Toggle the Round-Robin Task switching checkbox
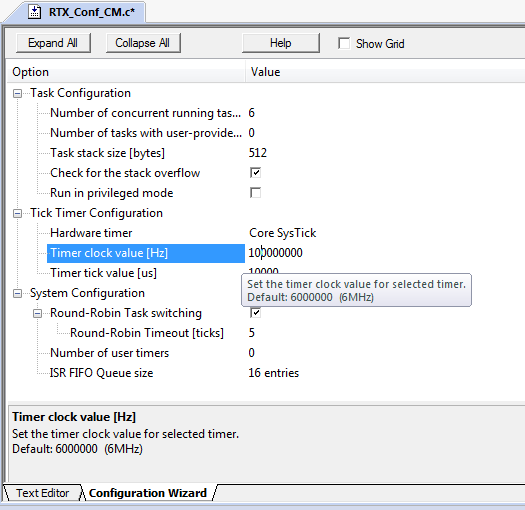The height and width of the screenshot is (510, 525). pyautogui.click(x=255, y=313)
